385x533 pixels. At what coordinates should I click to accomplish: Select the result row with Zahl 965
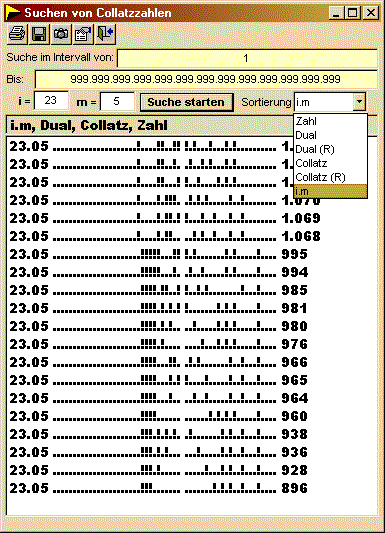159,380
